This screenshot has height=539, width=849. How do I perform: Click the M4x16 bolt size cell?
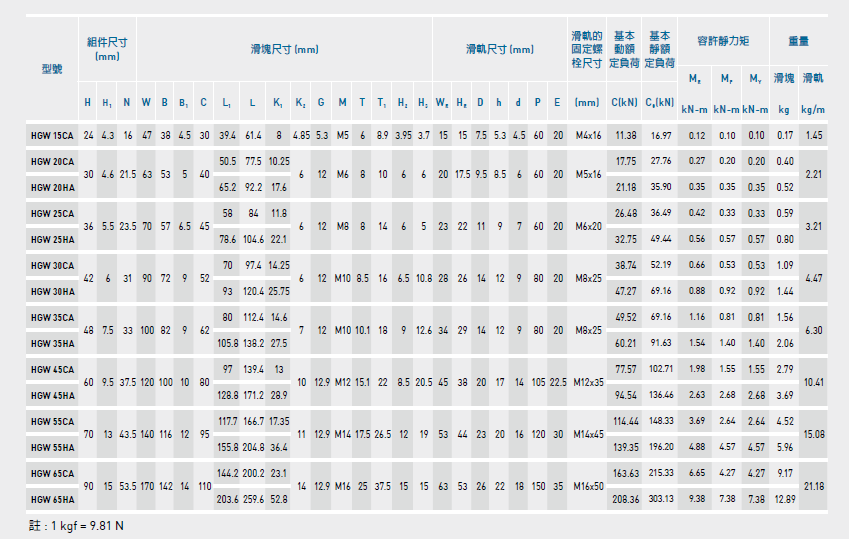tap(586, 135)
